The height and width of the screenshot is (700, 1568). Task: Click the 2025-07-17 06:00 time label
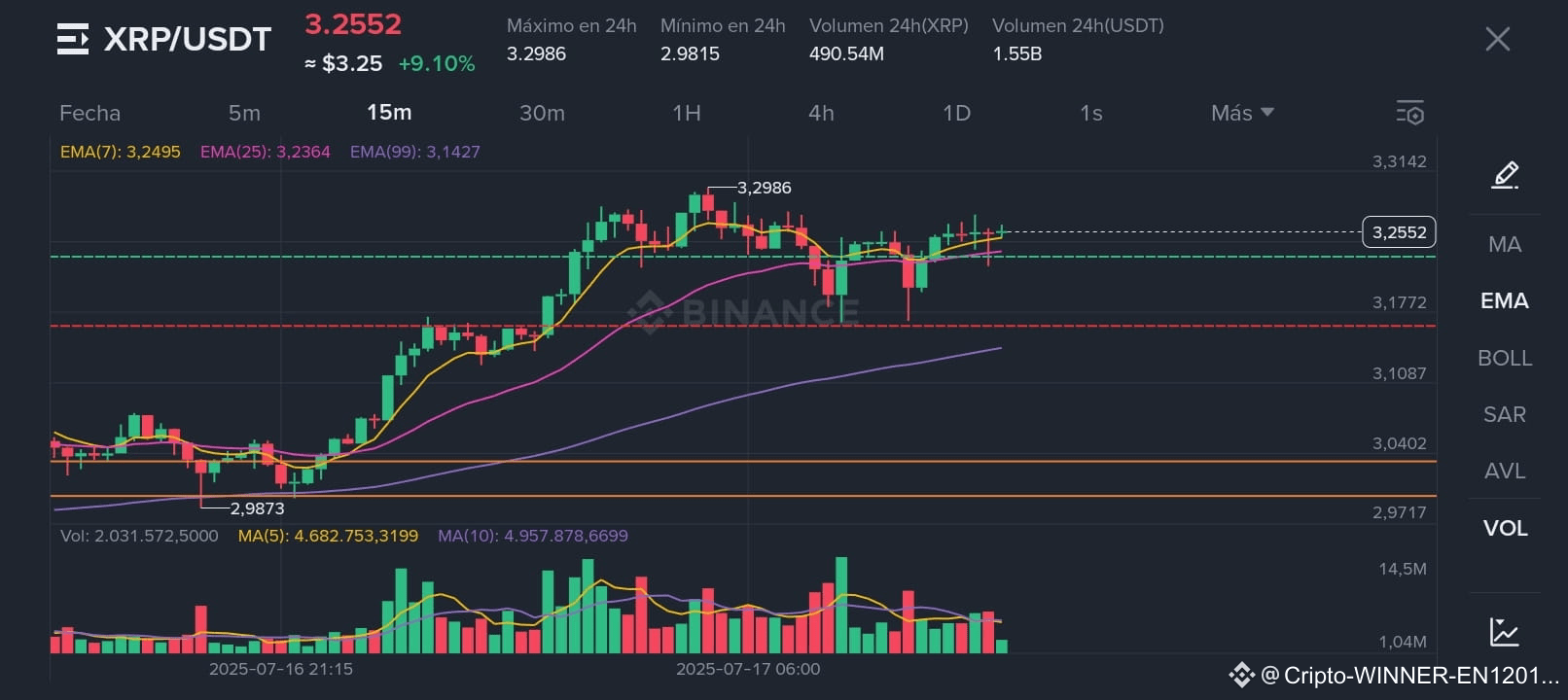(x=748, y=669)
